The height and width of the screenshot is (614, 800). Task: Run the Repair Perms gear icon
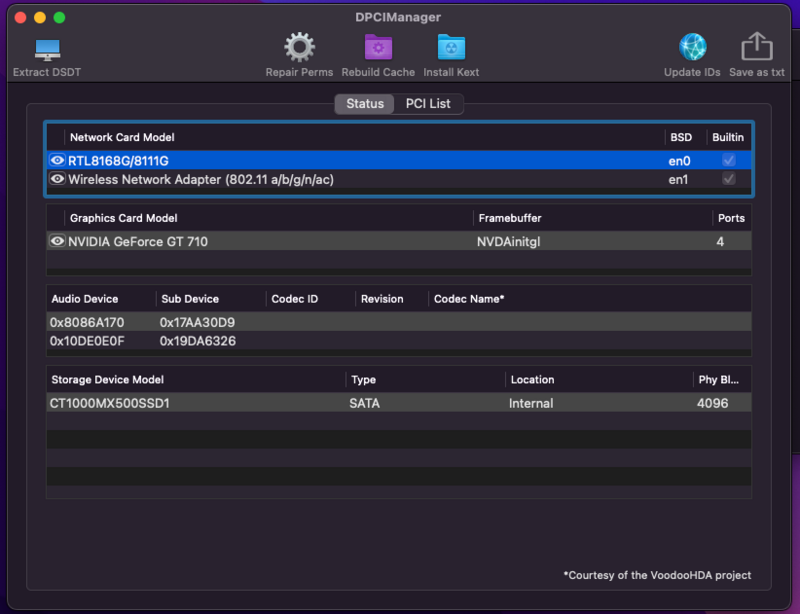(299, 48)
